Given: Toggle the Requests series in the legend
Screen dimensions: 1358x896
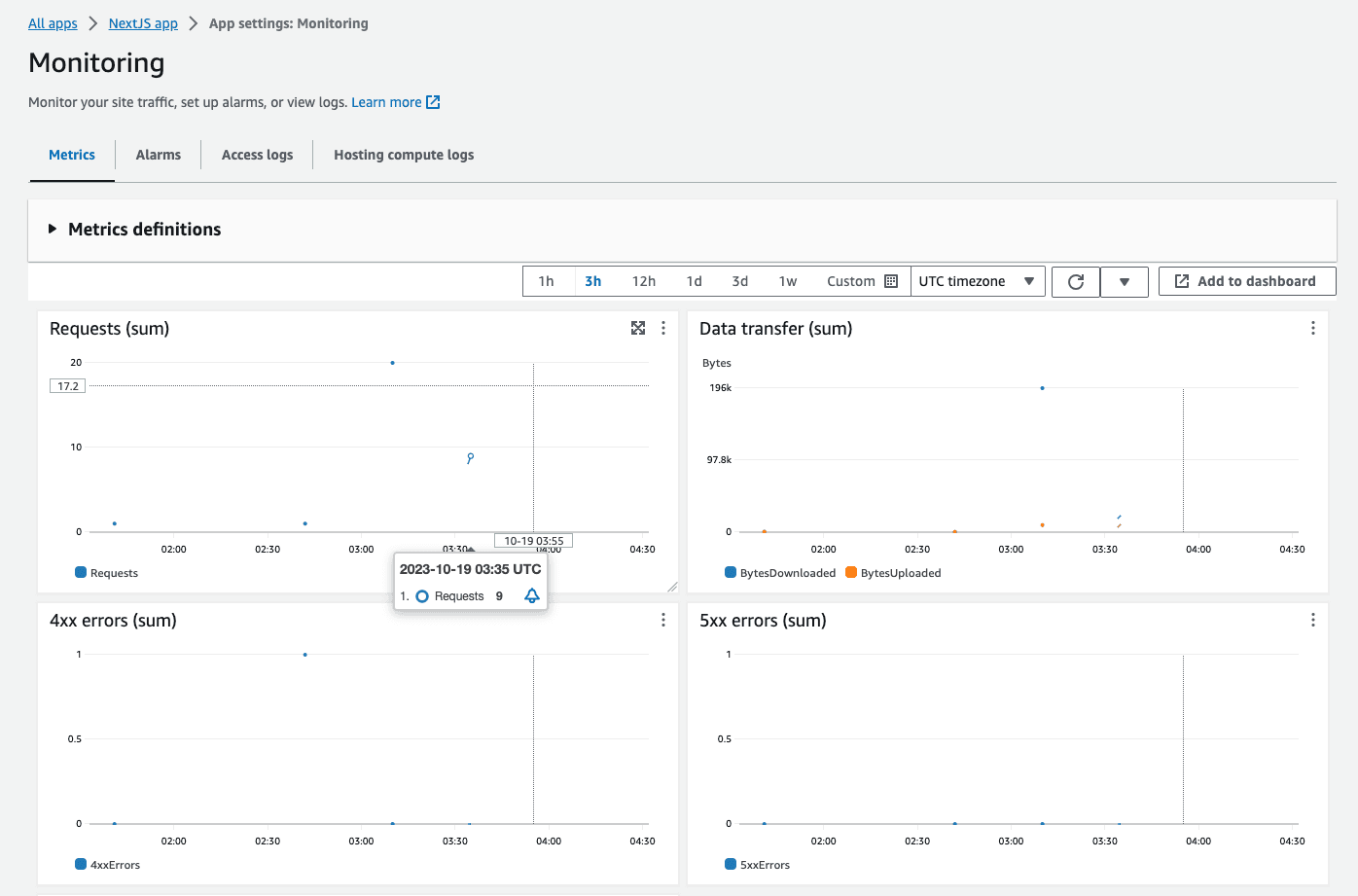Looking at the screenshot, I should [x=106, y=572].
